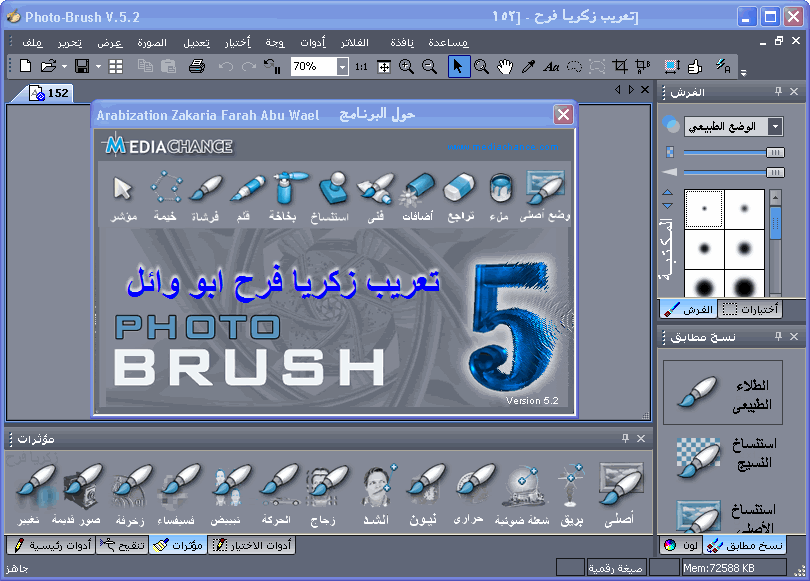This screenshot has width=810, height=581.
Task: Switch to the أدوات الاختيار selection tools tab
Action: 252,545
